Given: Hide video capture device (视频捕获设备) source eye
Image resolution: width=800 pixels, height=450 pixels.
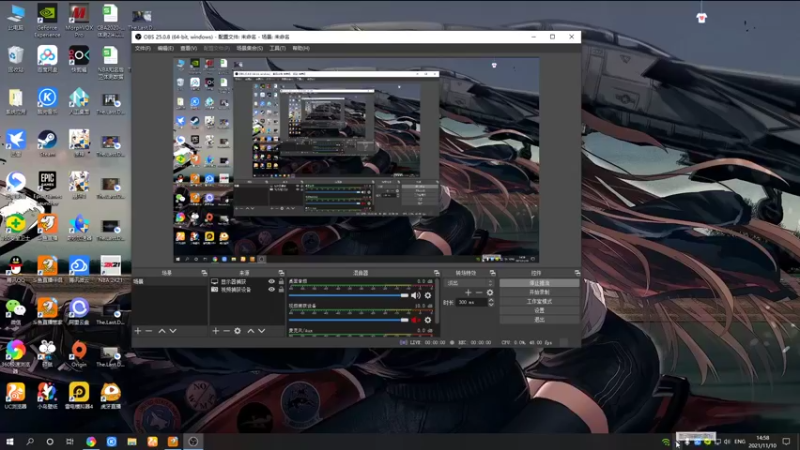Looking at the screenshot, I should (x=271, y=289).
